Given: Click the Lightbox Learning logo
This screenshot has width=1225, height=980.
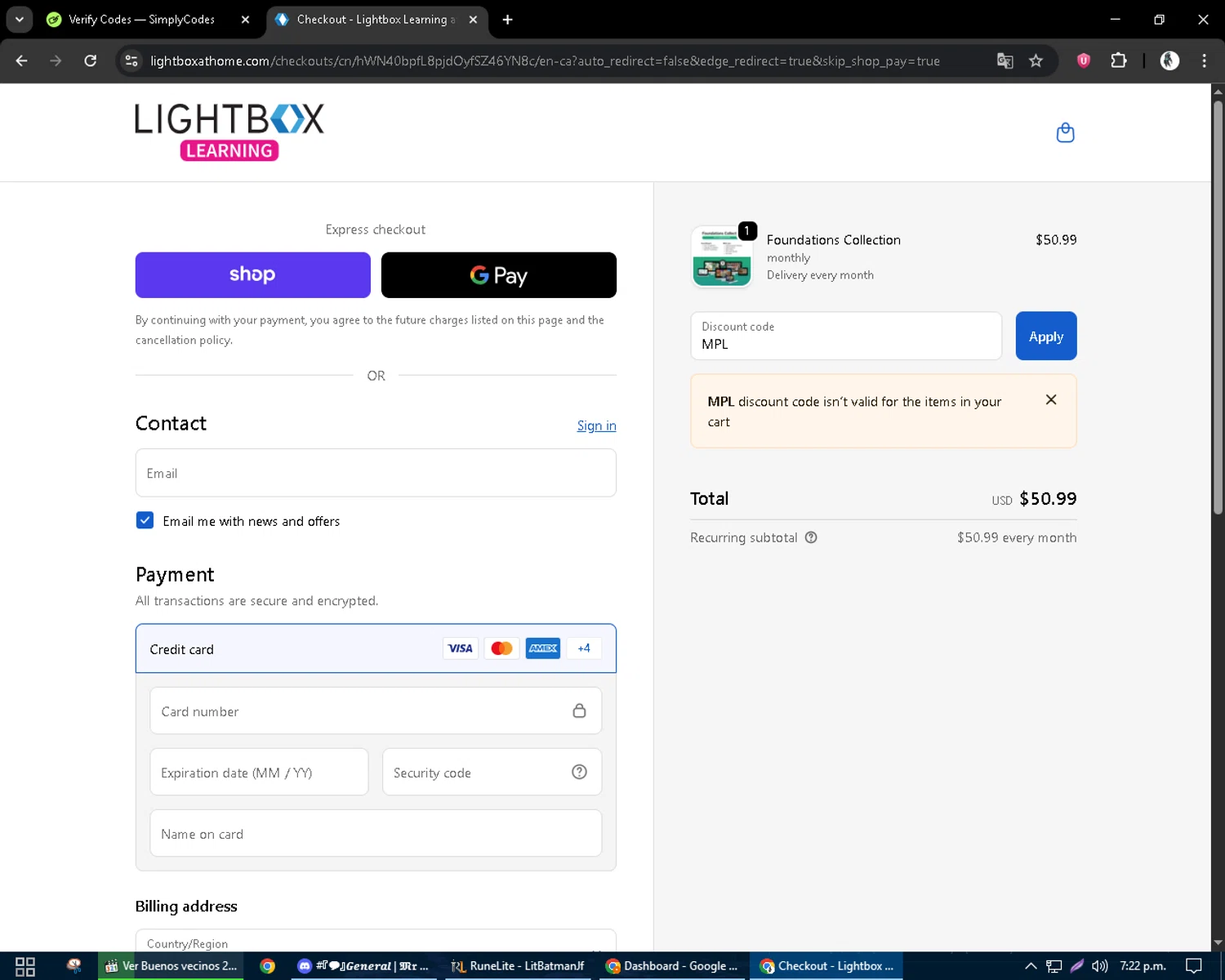Looking at the screenshot, I should click(229, 131).
